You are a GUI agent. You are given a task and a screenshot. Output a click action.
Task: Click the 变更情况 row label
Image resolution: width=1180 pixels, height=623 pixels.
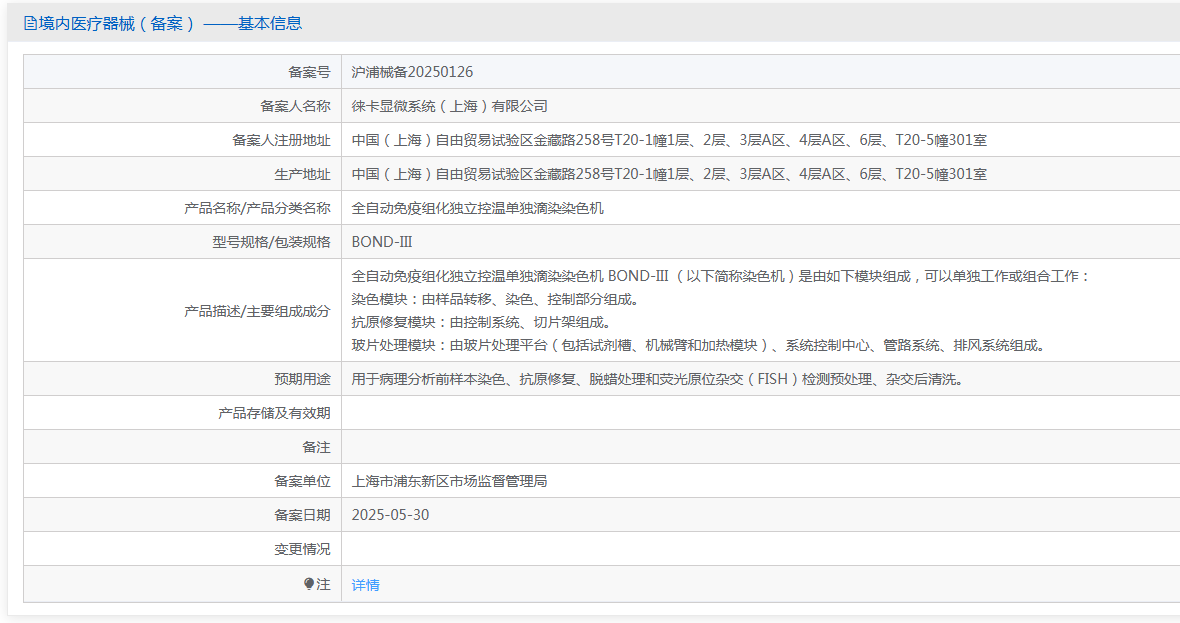click(x=302, y=549)
